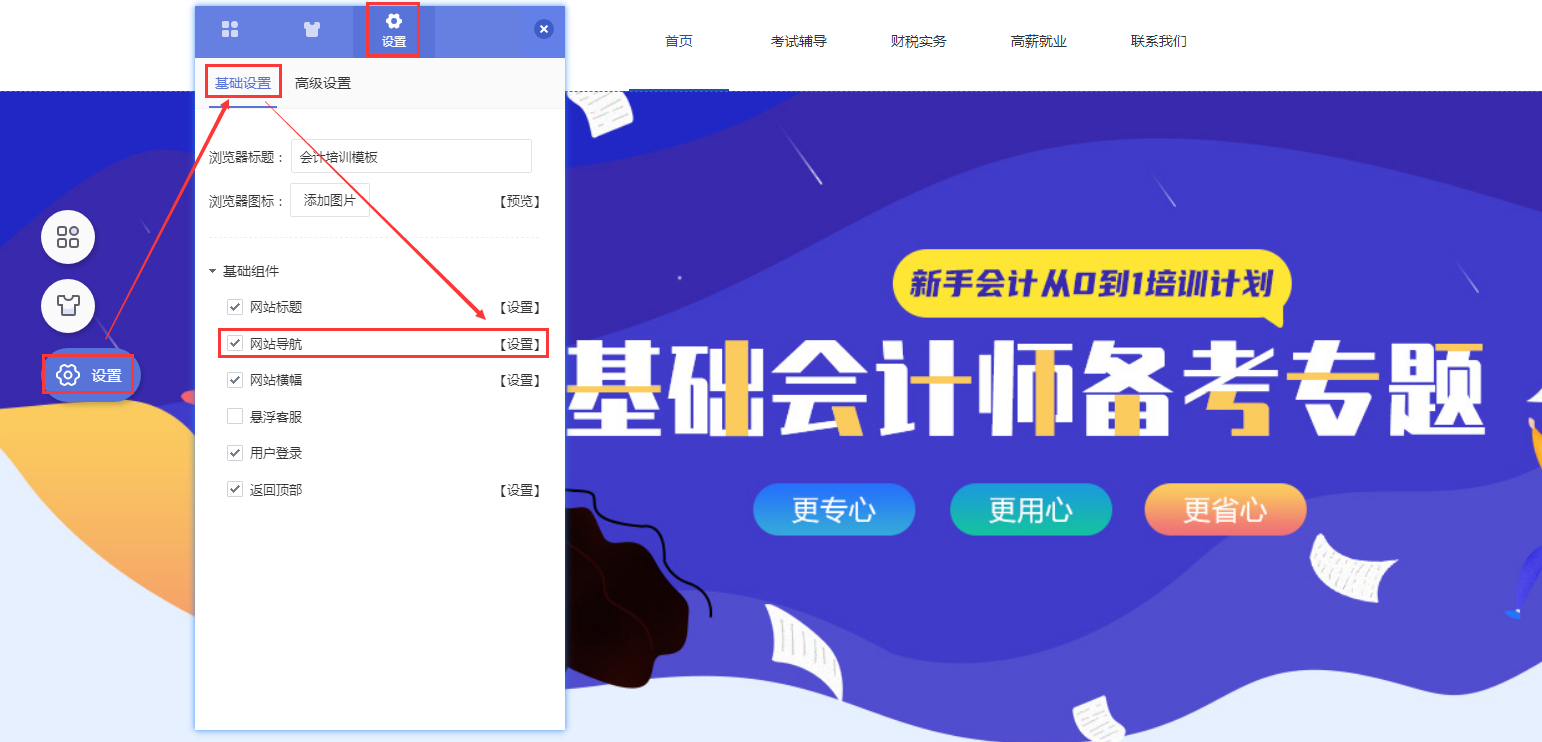1542x742 pixels.
Task: Click the floating modules grid round button
Action: tap(68, 237)
